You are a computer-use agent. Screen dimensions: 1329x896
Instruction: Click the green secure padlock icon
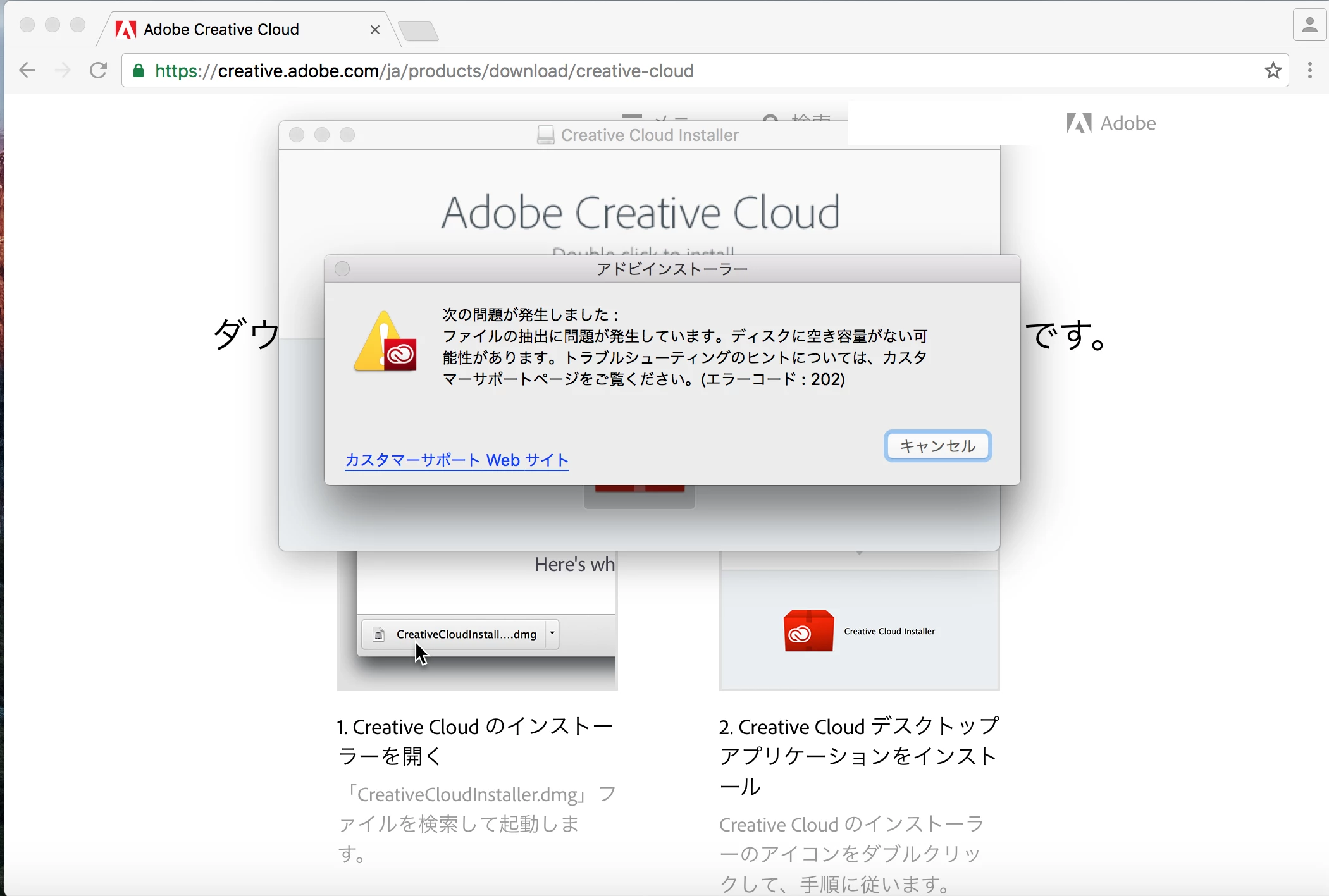click(139, 71)
